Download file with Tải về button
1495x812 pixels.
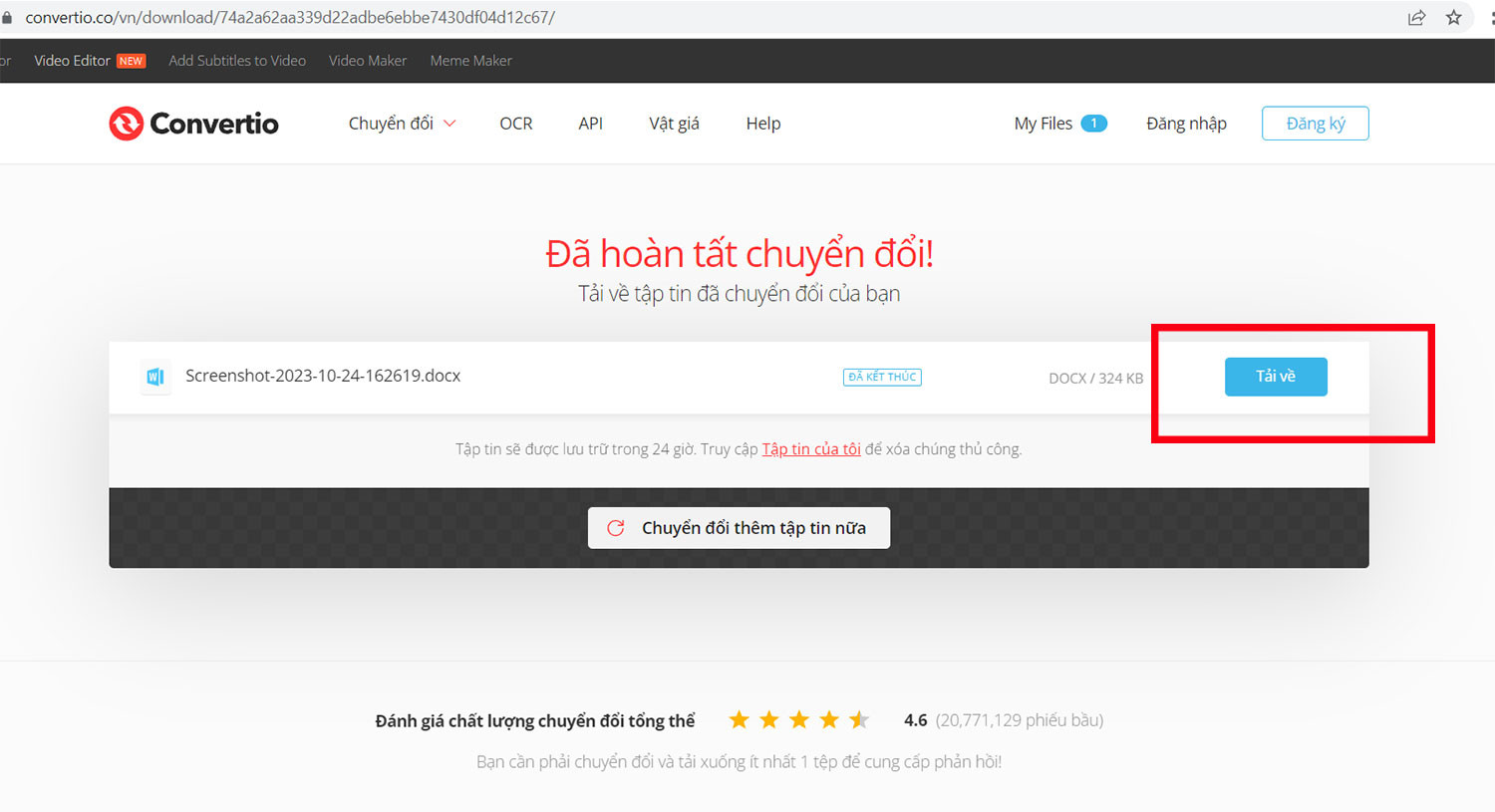coord(1276,377)
